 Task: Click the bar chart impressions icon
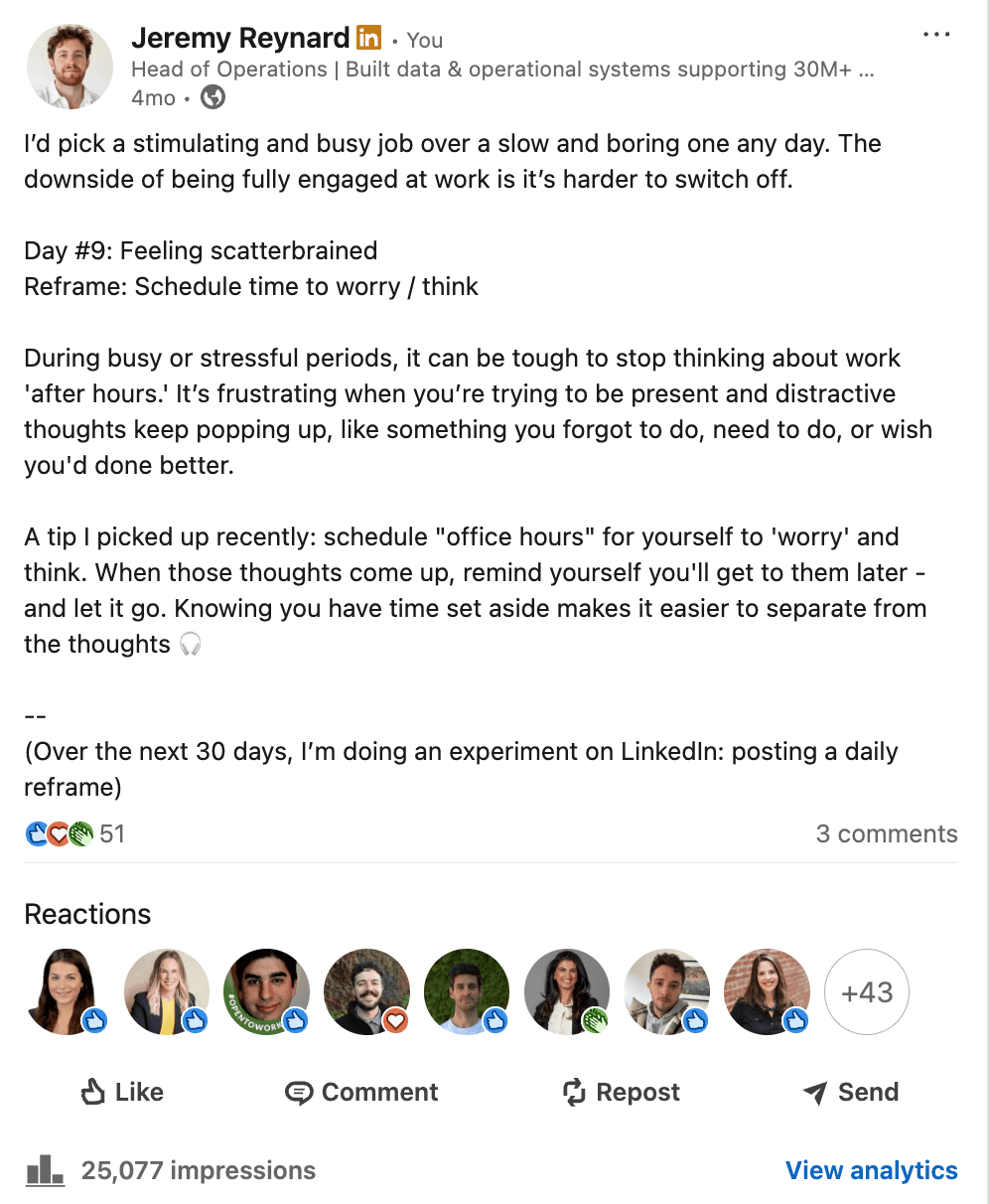point(45,1170)
